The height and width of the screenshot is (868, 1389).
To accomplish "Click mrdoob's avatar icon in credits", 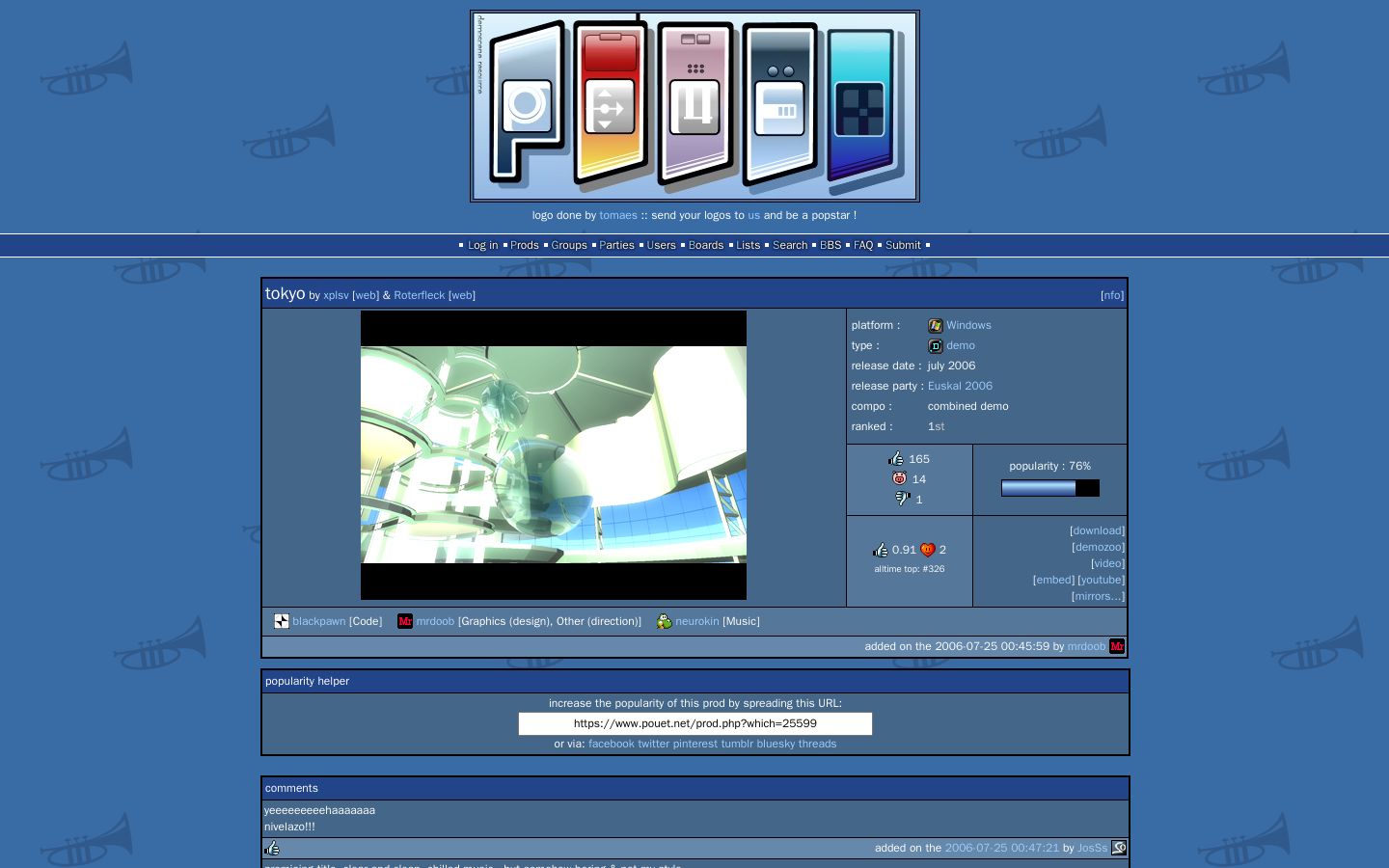I will tap(405, 621).
